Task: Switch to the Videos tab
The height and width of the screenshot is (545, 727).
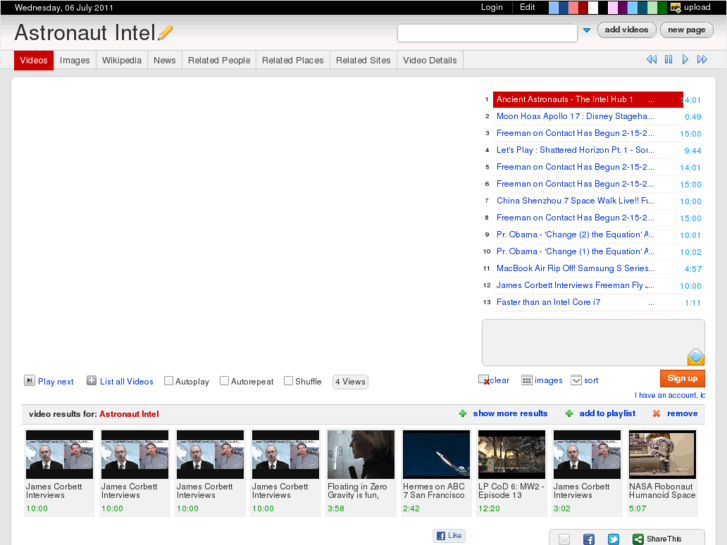Action: pyautogui.click(x=34, y=60)
